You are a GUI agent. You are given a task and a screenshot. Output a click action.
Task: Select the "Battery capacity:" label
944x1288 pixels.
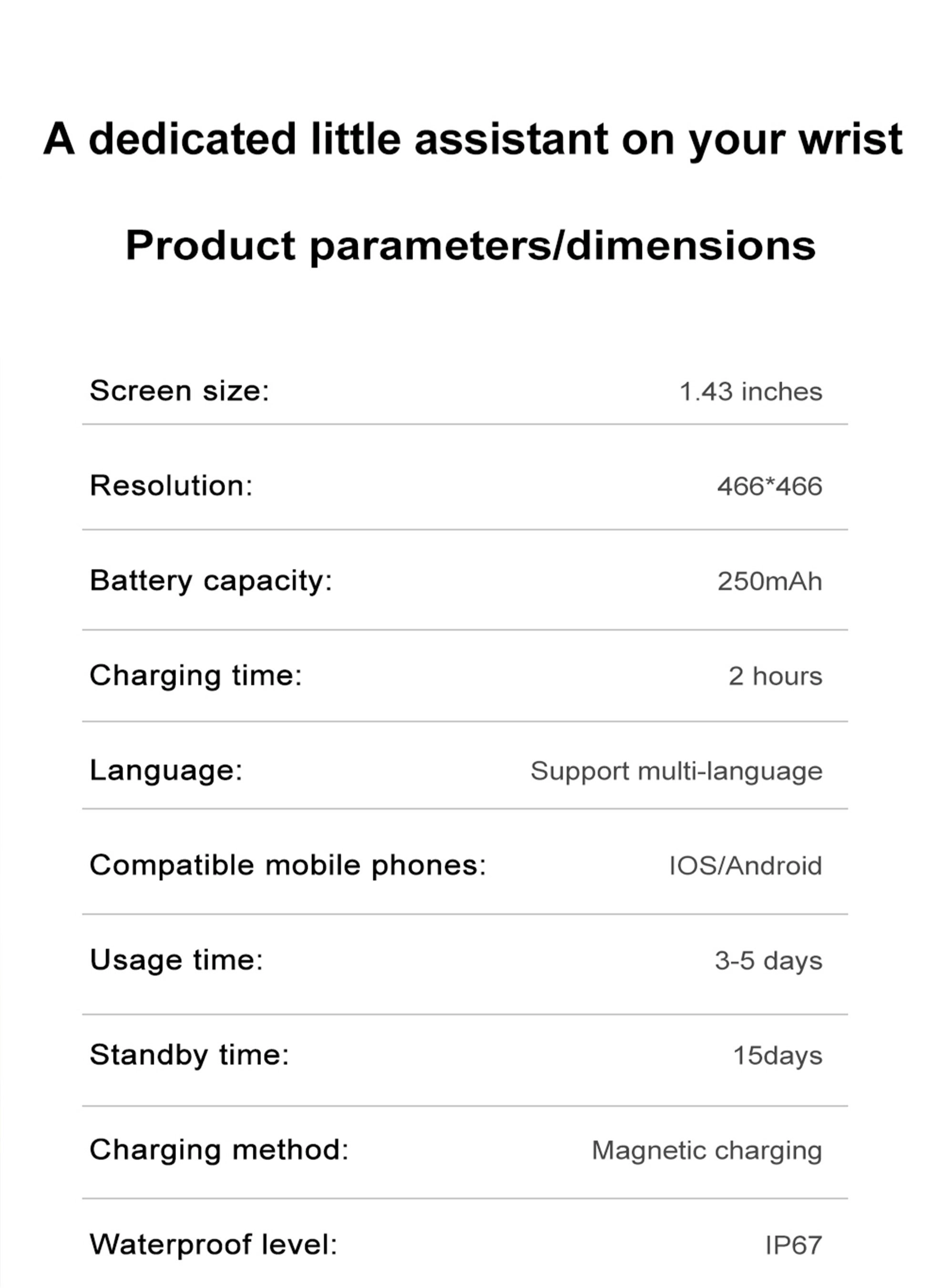coord(211,581)
